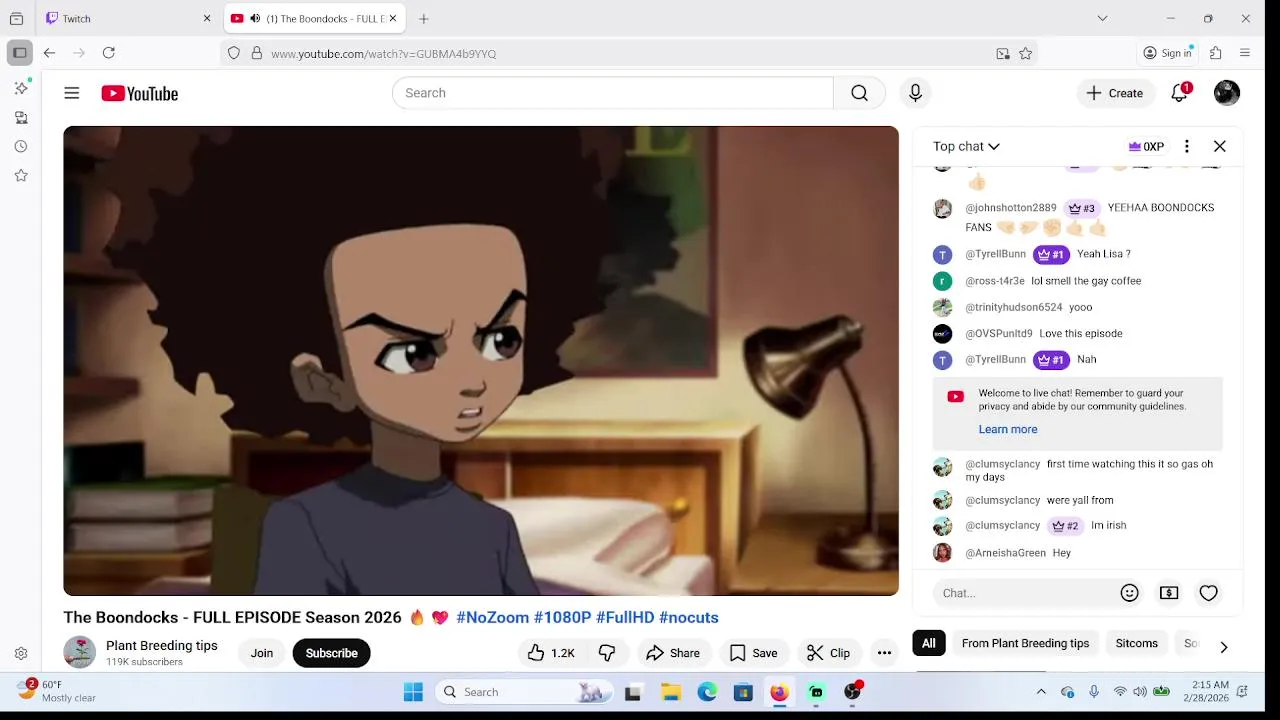Dislike the Boondocks video
Image resolution: width=1280 pixels, height=720 pixels.
tap(607, 653)
